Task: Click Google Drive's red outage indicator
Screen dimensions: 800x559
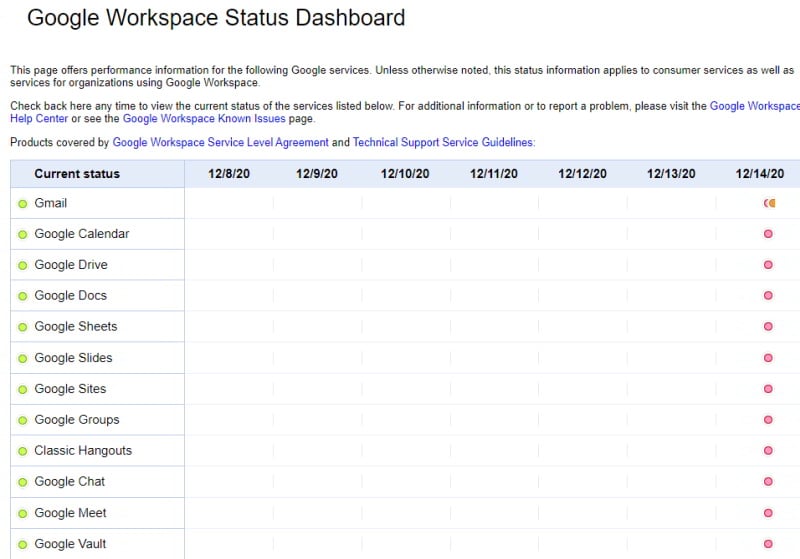Action: coord(768,265)
